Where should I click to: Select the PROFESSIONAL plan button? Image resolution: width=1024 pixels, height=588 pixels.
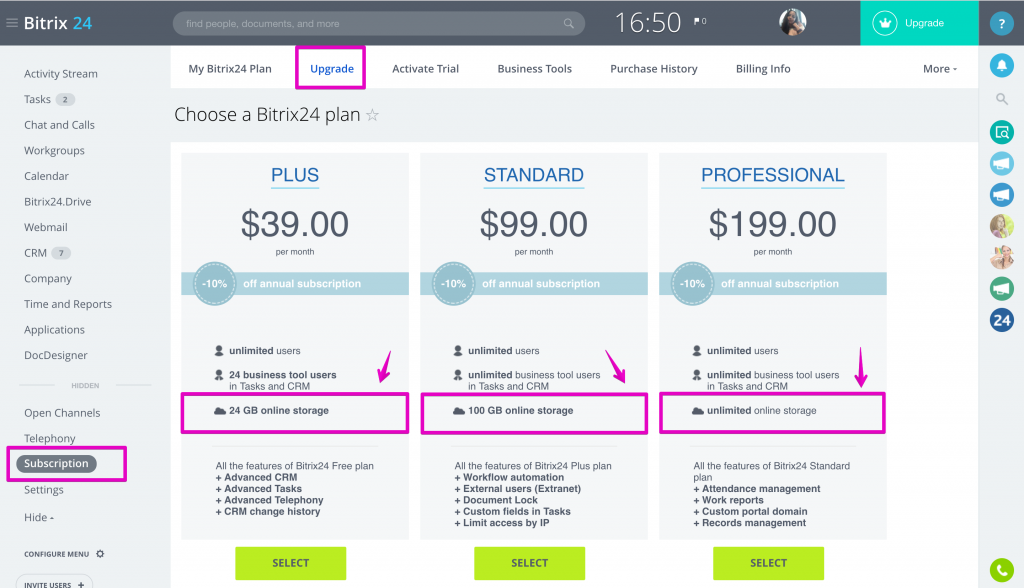tap(768, 563)
